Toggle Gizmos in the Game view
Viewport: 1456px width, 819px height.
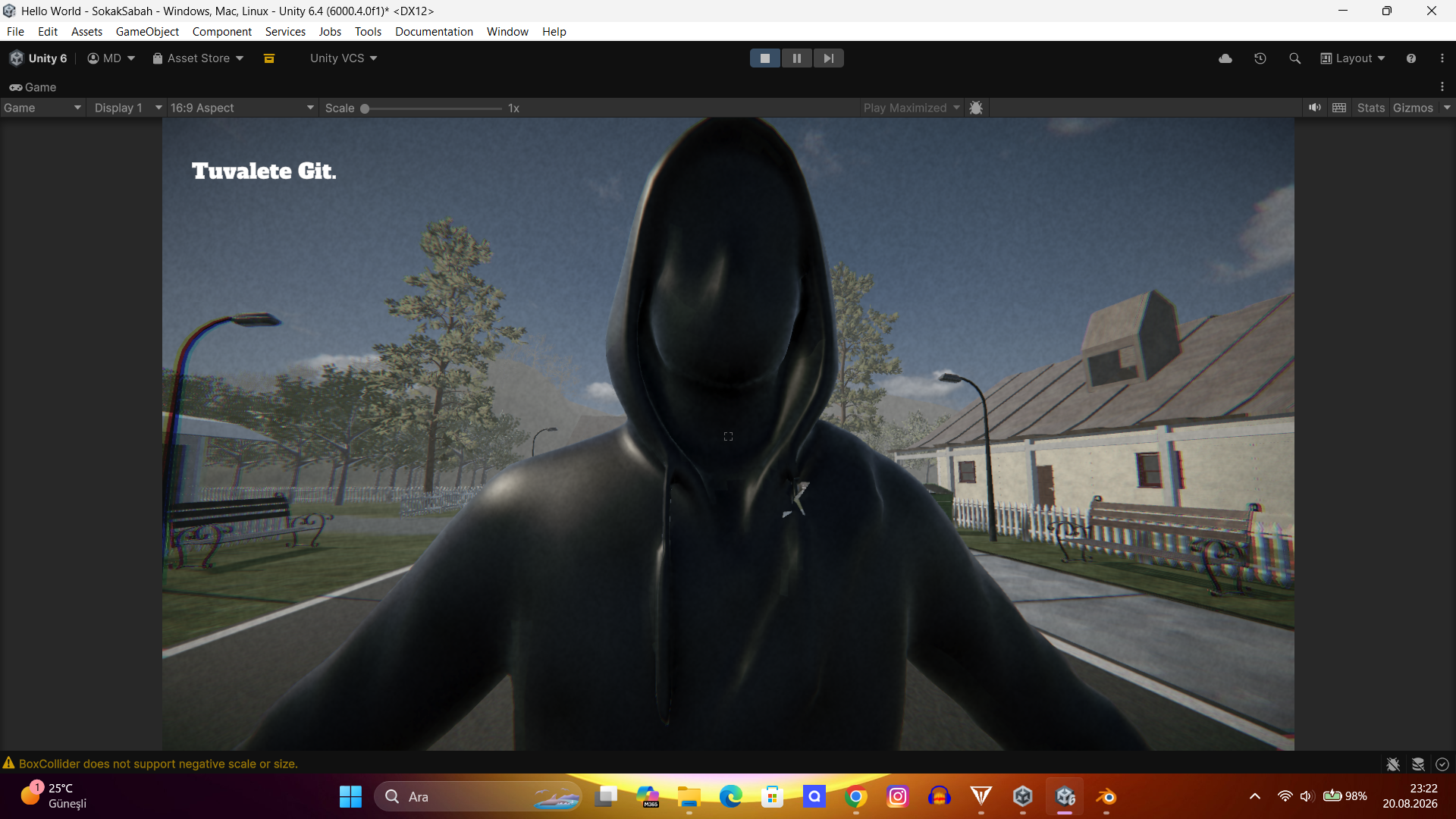1413,108
